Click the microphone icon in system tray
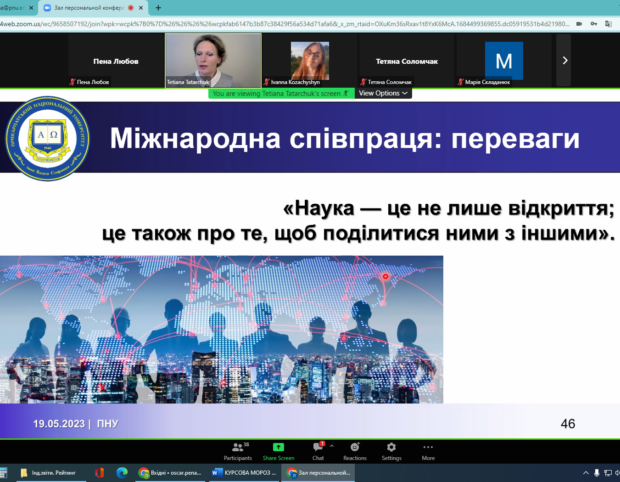The height and width of the screenshot is (482, 620). pyautogui.click(x=597, y=473)
